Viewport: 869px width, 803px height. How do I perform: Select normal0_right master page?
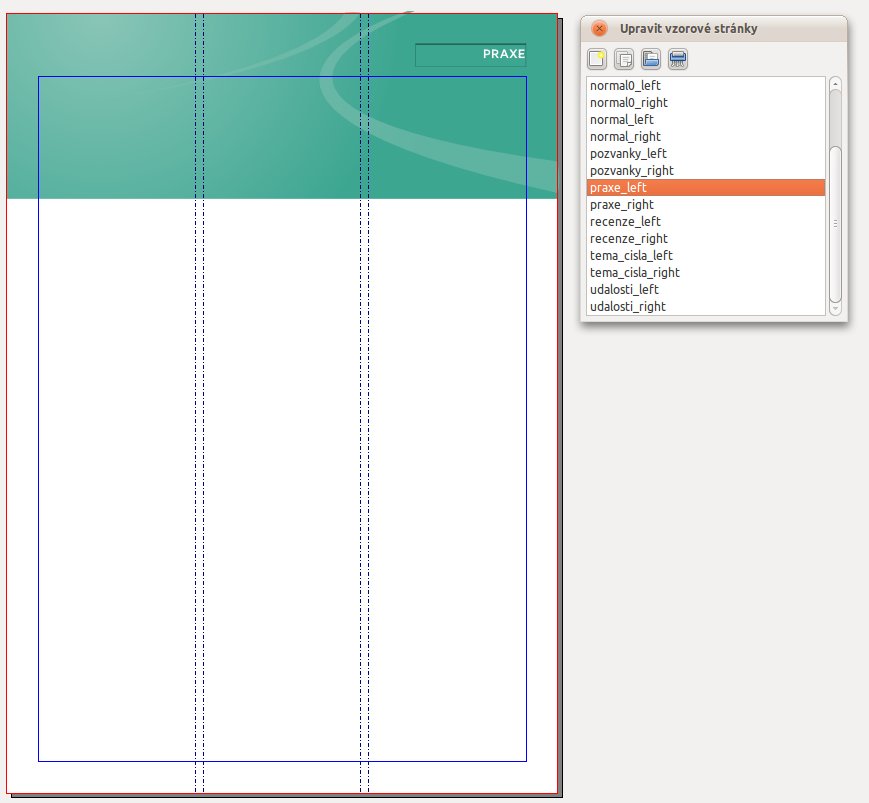tap(706, 103)
